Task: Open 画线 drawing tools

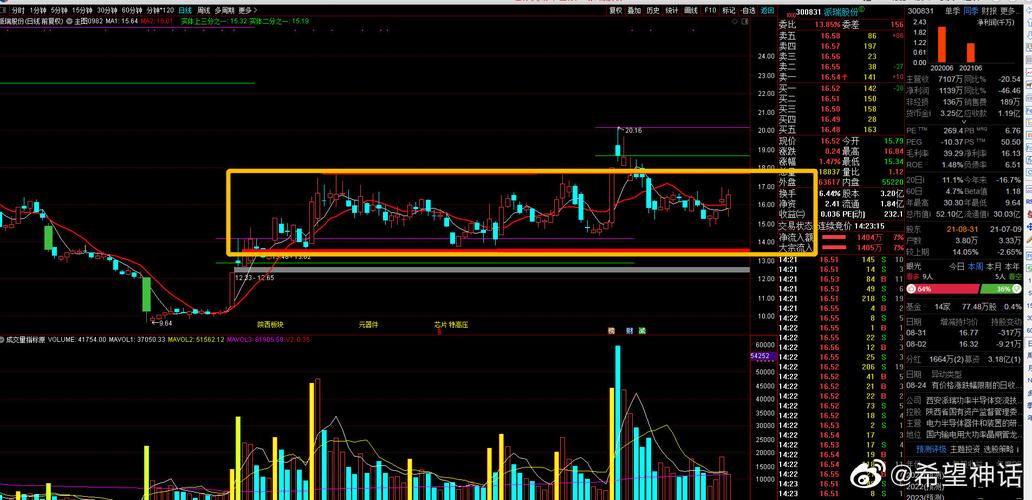Action: pos(691,11)
